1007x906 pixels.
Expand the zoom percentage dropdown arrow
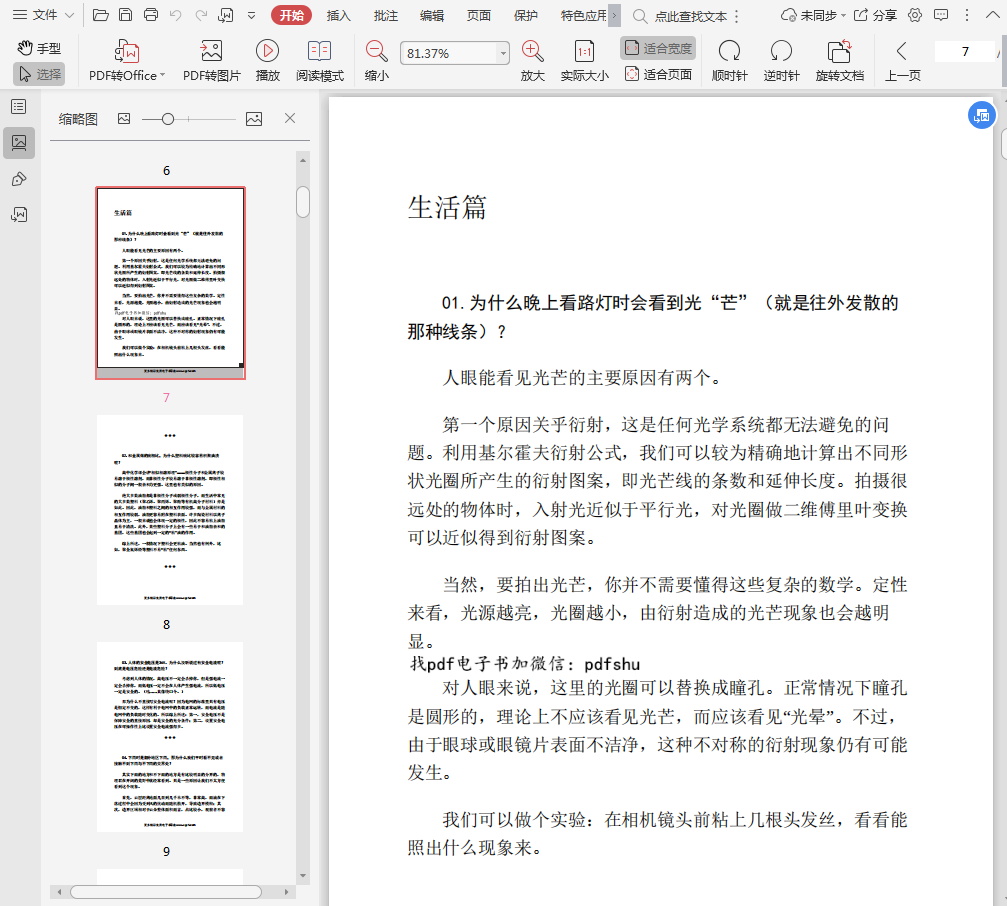503,53
